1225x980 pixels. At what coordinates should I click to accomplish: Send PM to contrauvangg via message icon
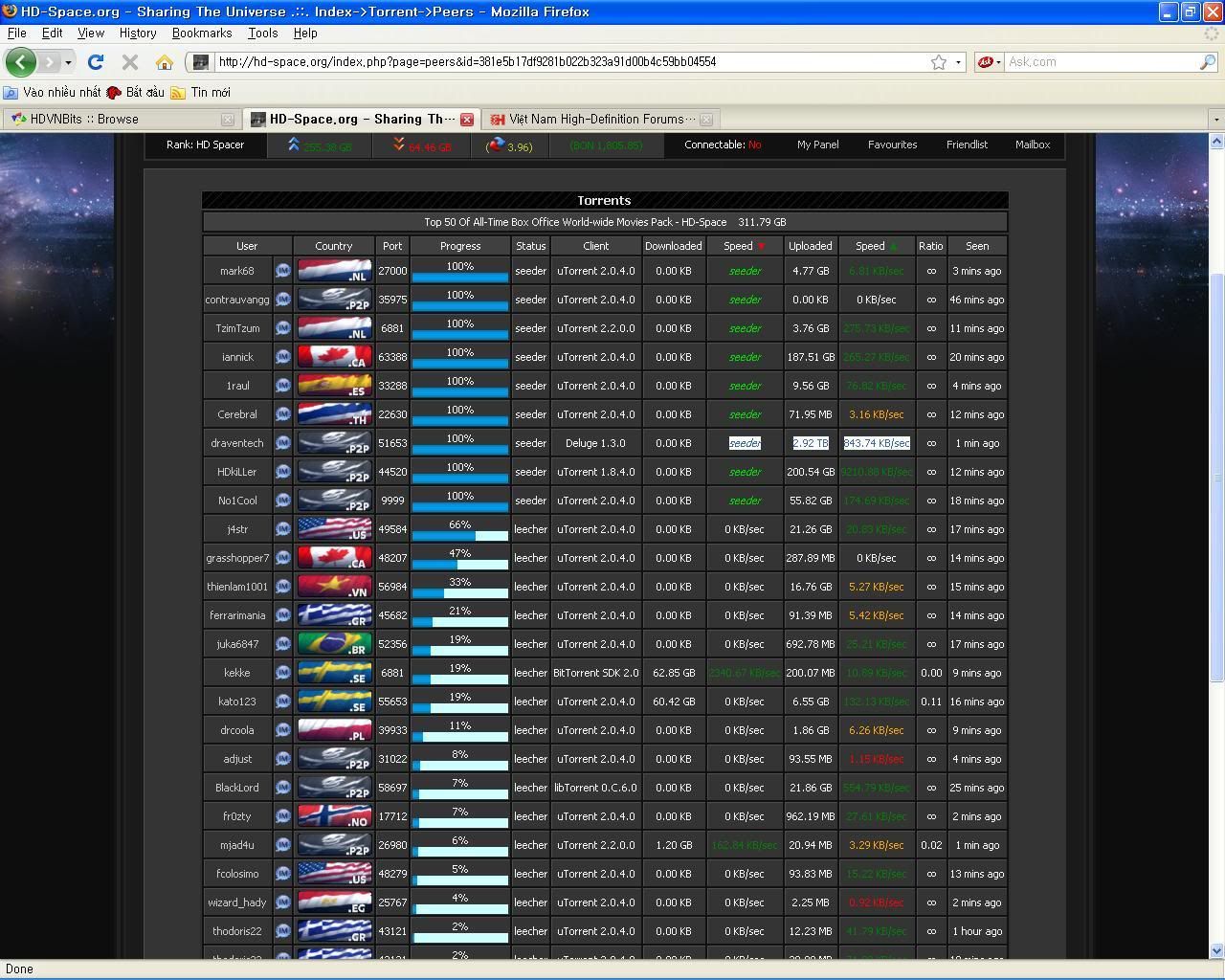(x=283, y=300)
